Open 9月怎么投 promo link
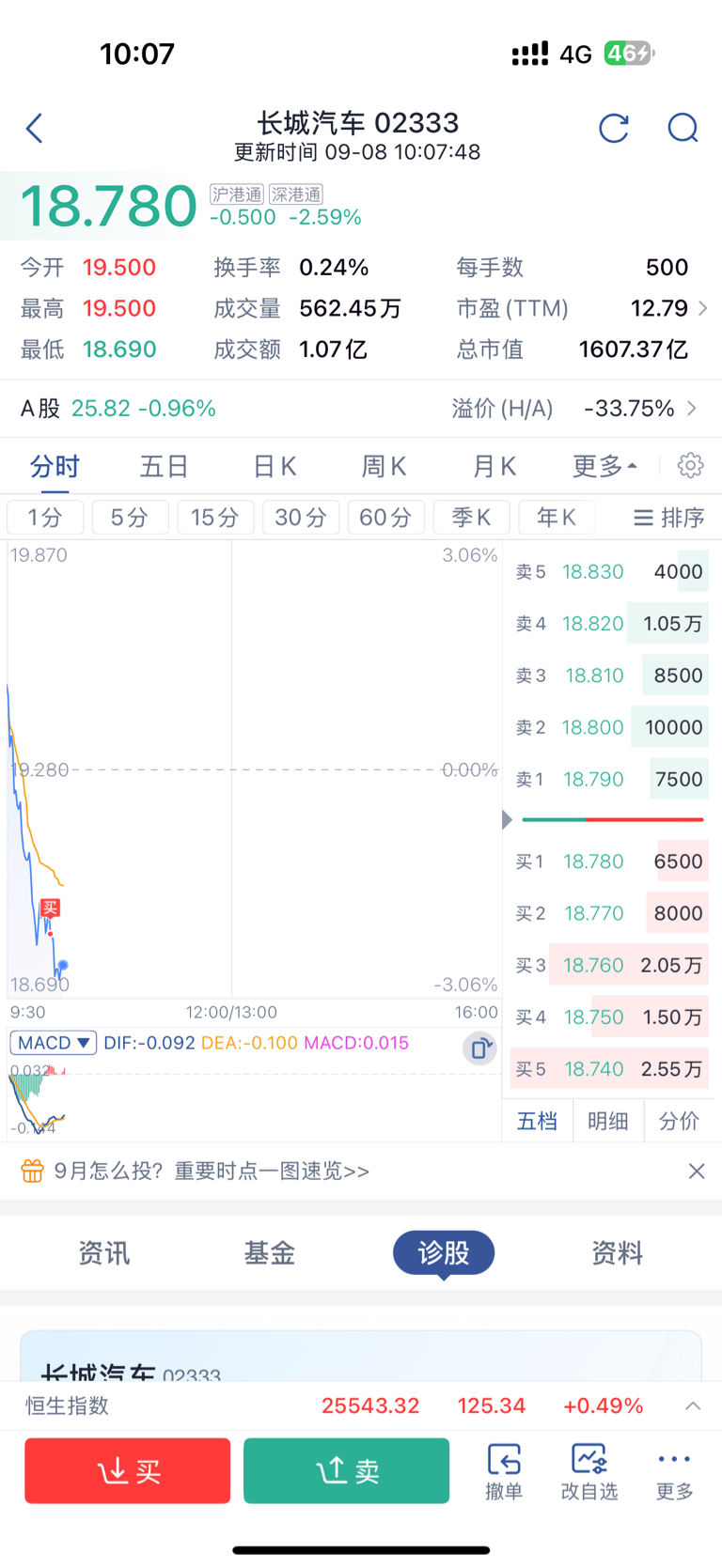This screenshot has height=1568, width=722. click(212, 1171)
